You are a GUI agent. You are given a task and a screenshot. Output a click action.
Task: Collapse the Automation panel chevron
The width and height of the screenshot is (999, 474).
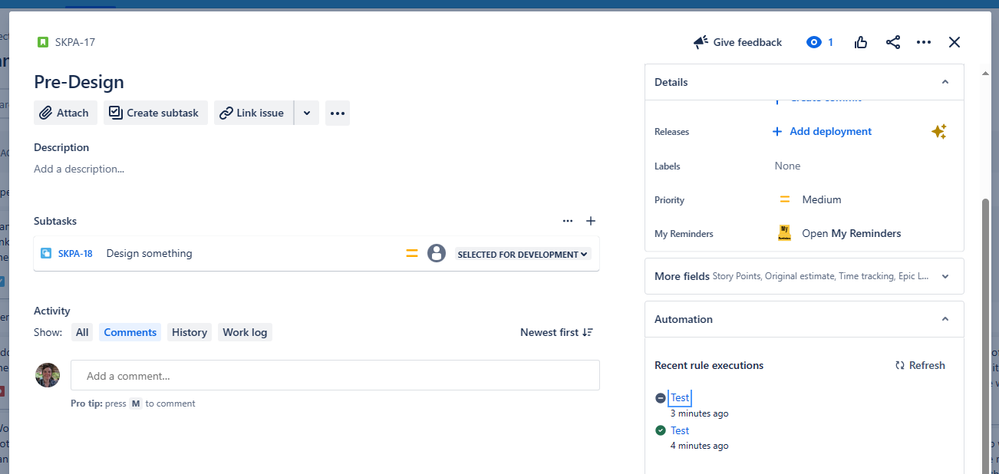pyautogui.click(x=945, y=319)
